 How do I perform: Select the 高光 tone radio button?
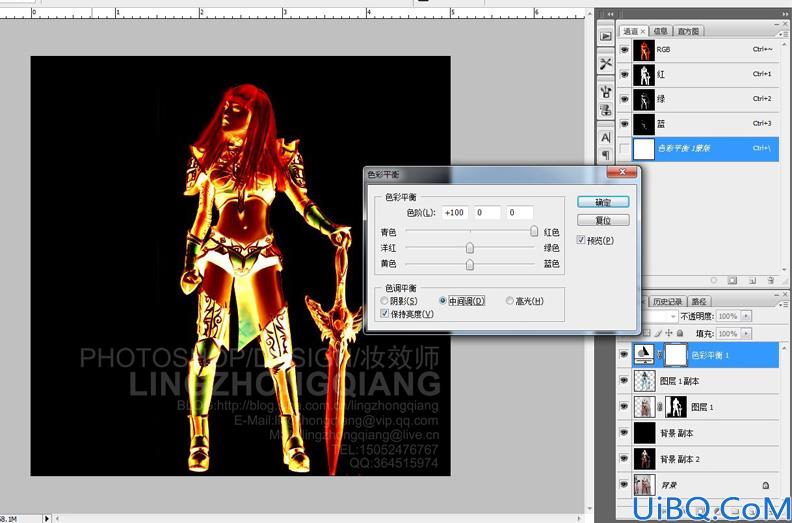[x=510, y=301]
